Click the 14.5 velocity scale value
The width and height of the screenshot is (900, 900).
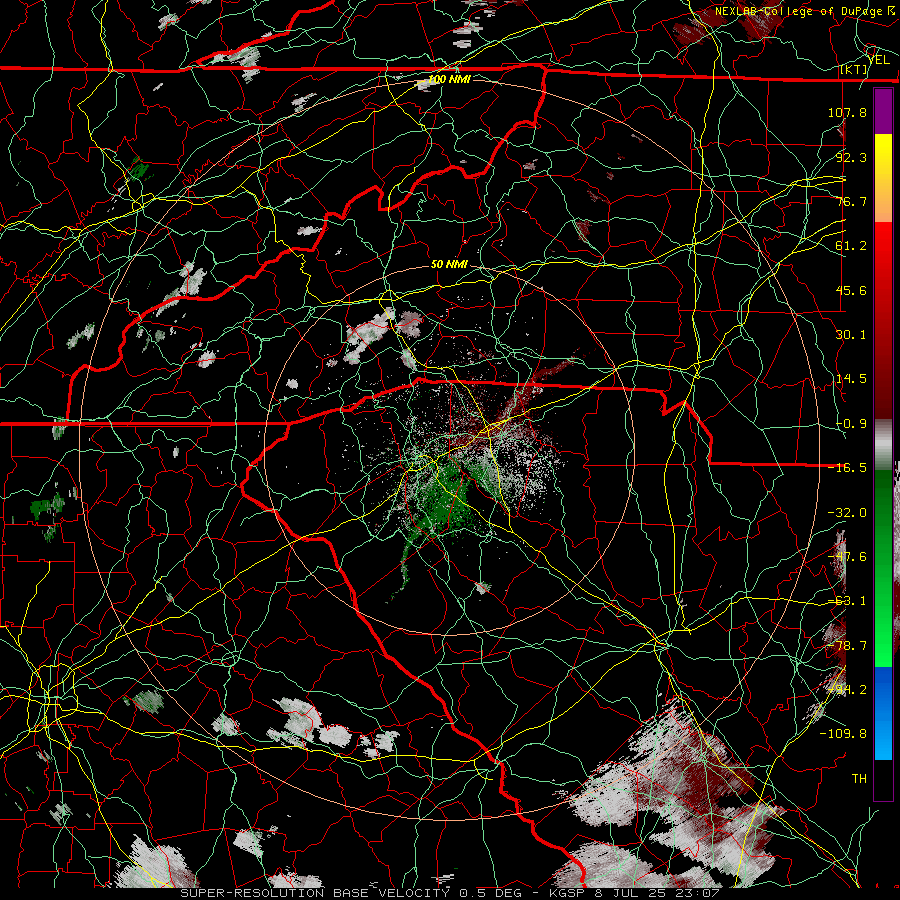coord(851,379)
